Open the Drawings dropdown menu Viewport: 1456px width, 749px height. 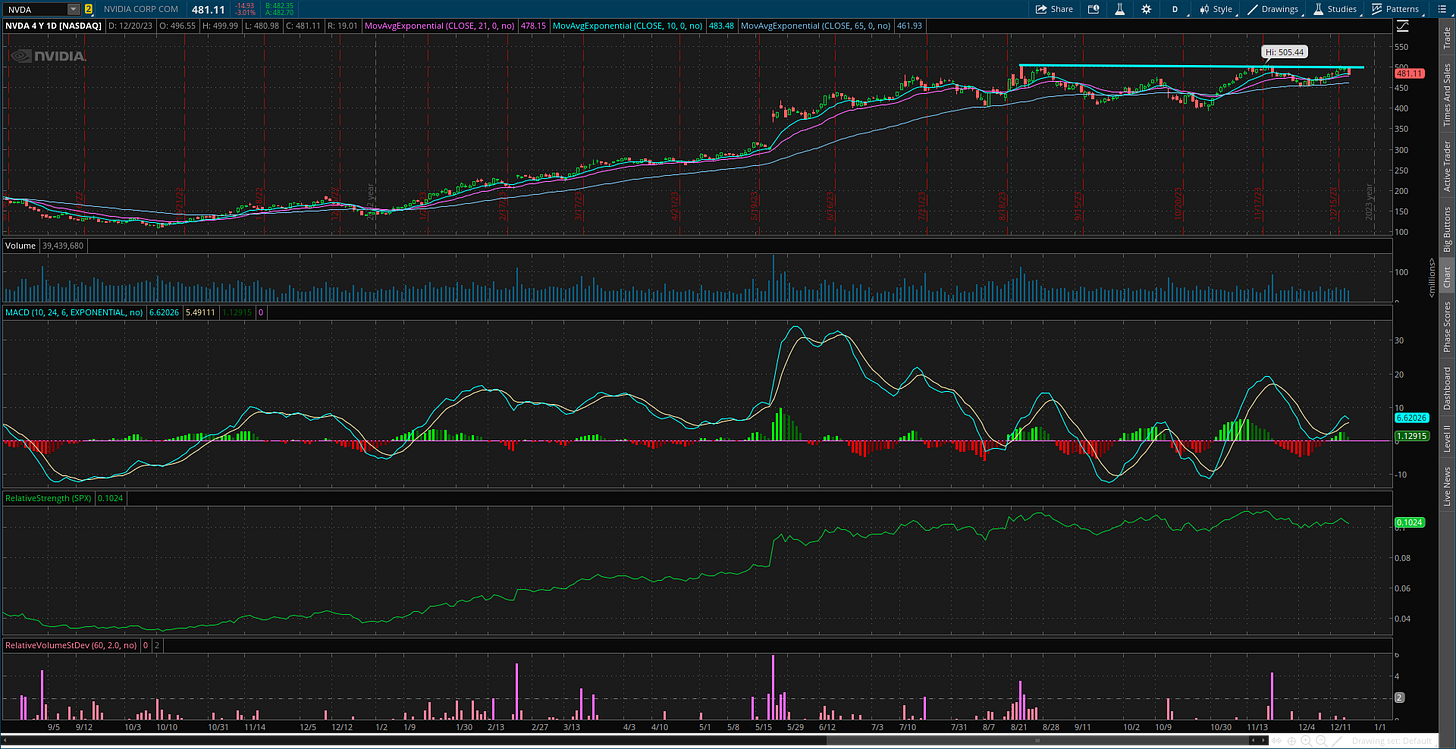tap(1271, 9)
